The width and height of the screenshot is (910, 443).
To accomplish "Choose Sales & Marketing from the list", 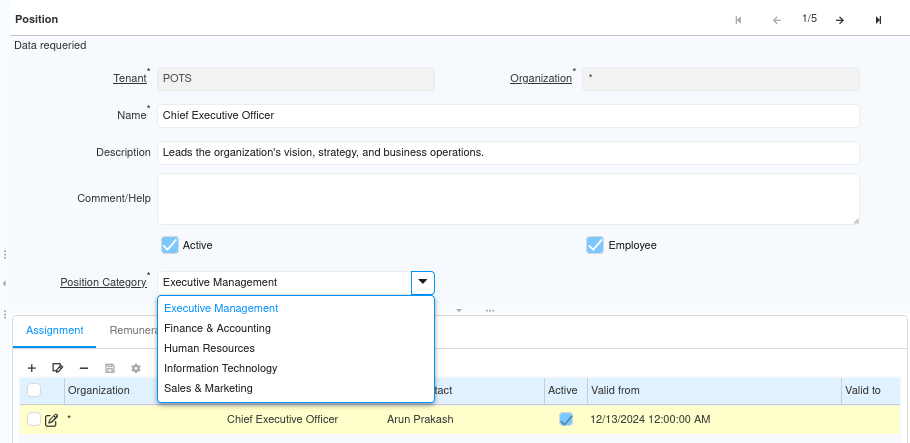I will pos(296,388).
